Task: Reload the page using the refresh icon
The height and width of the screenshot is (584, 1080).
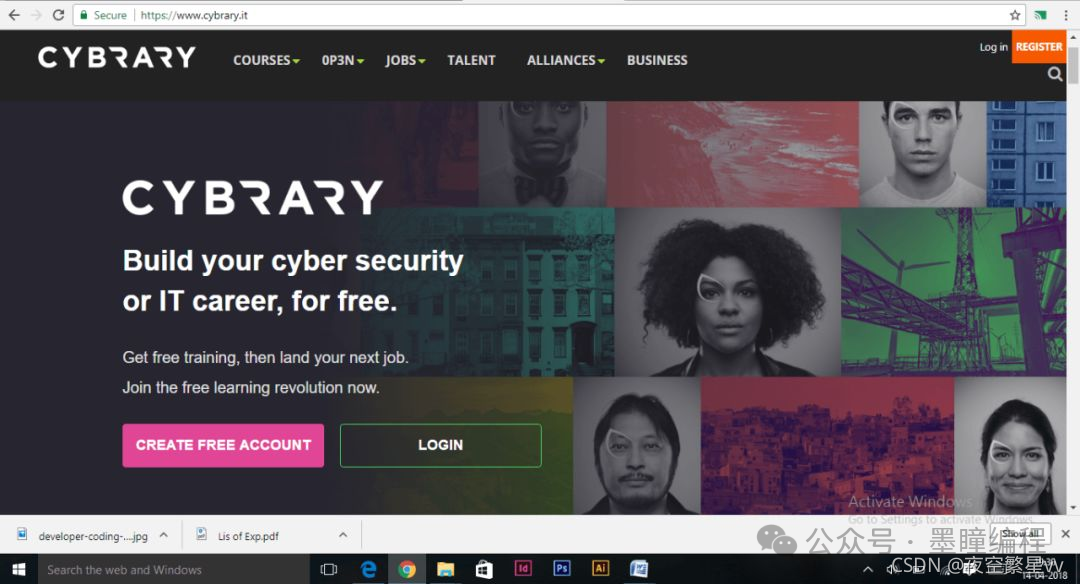Action: click(x=59, y=14)
